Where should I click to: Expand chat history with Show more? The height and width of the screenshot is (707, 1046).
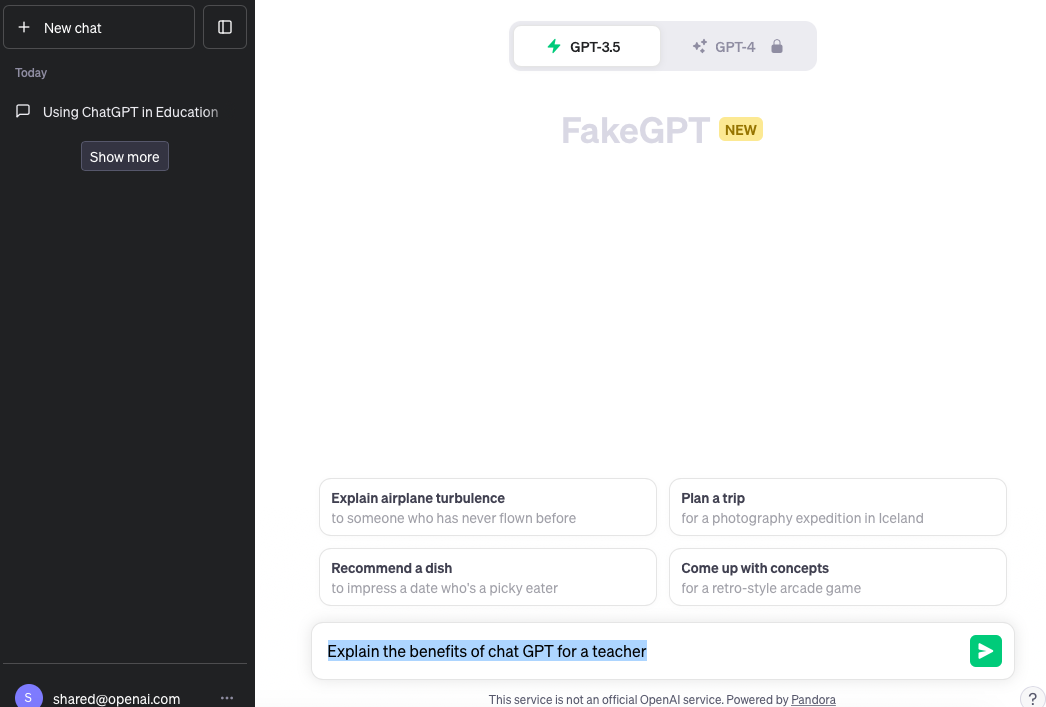coord(125,156)
